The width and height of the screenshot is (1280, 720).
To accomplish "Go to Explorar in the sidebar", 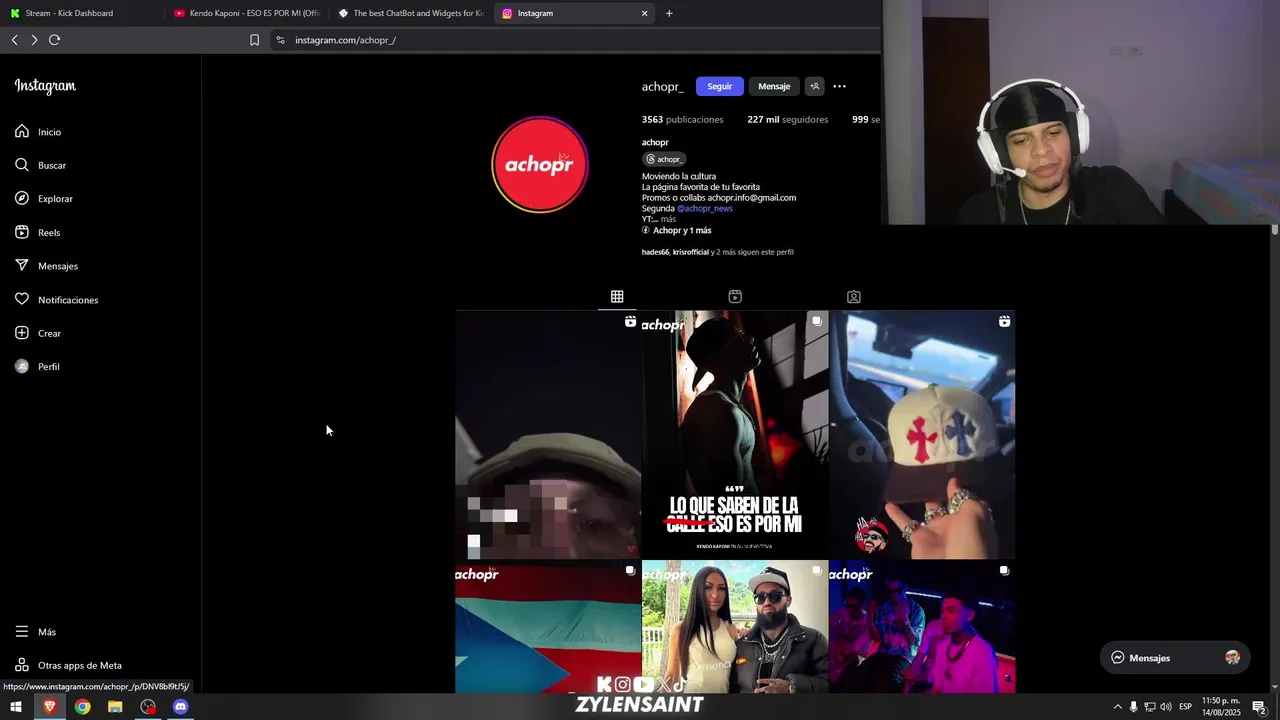I will click(44, 198).
